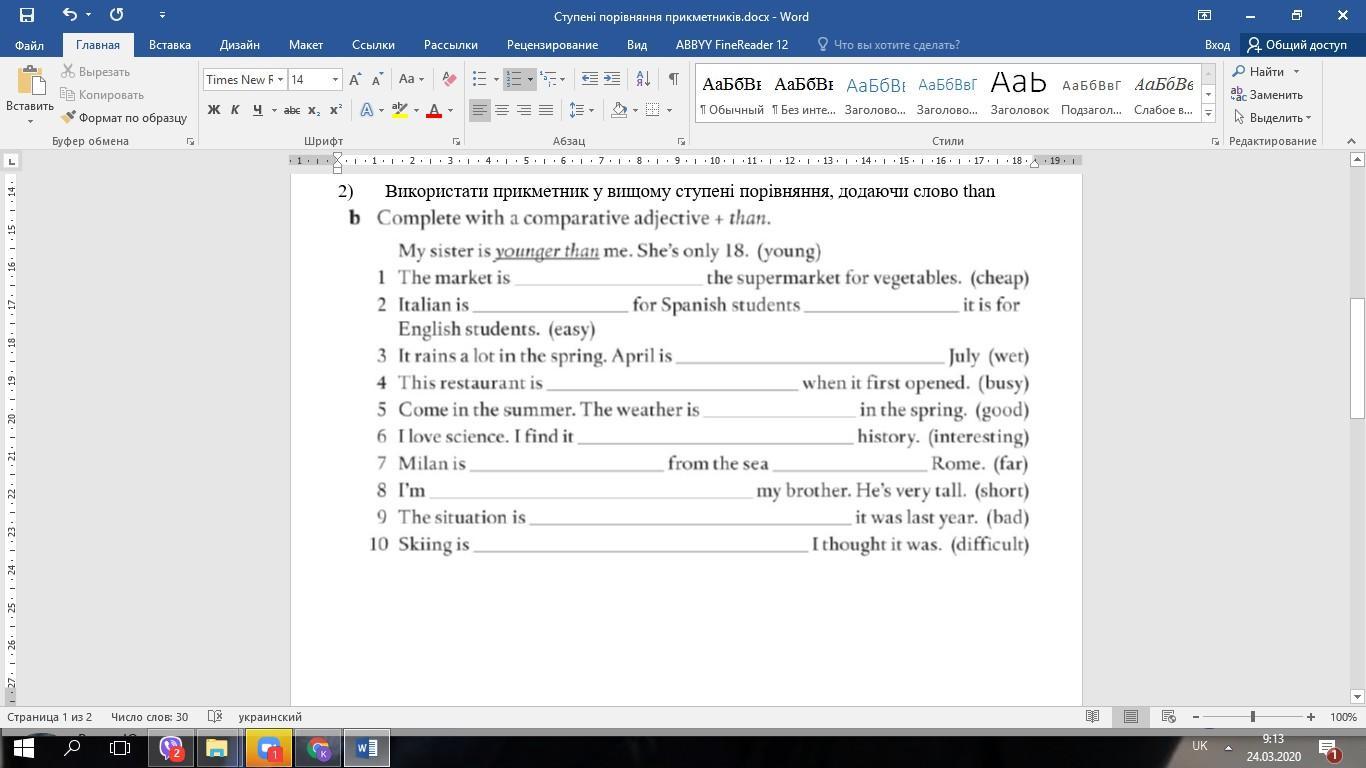This screenshot has width=1366, height=768.
Task: Click Вход to sign in
Action: pyautogui.click(x=1217, y=45)
